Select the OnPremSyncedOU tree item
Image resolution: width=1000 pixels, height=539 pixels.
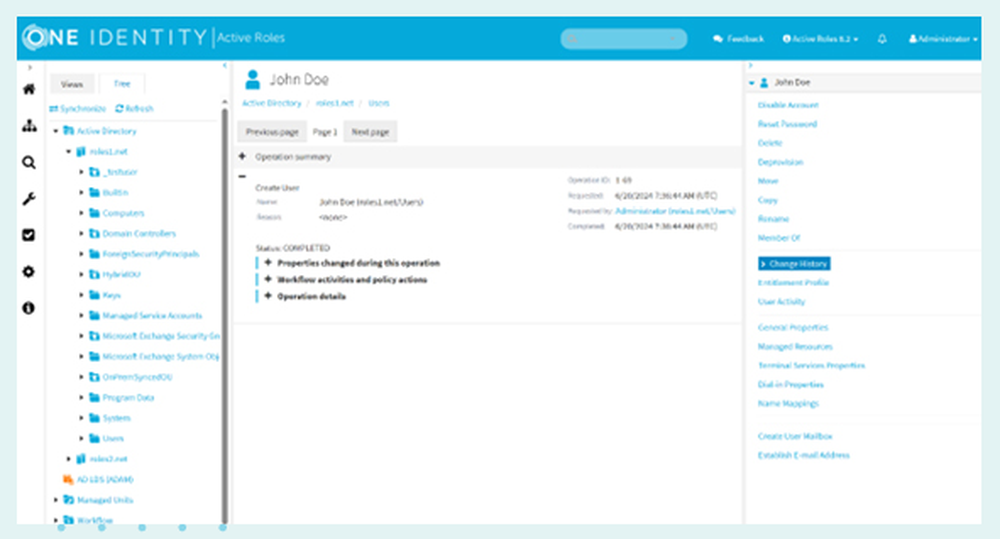click(137, 376)
